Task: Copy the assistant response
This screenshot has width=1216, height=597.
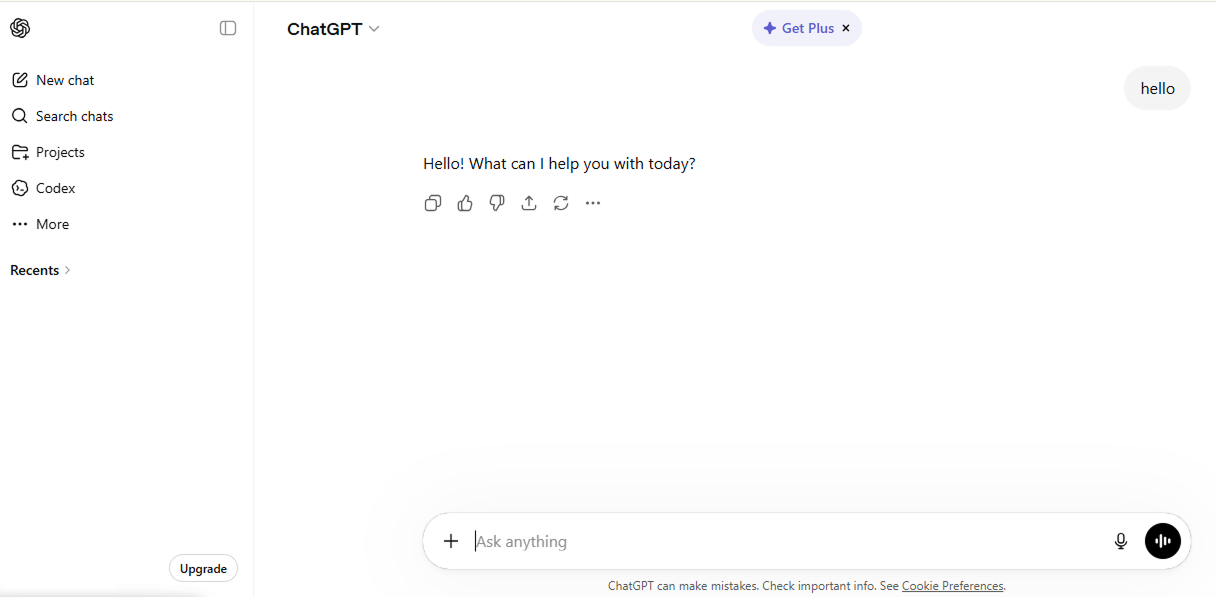Action: [x=433, y=203]
